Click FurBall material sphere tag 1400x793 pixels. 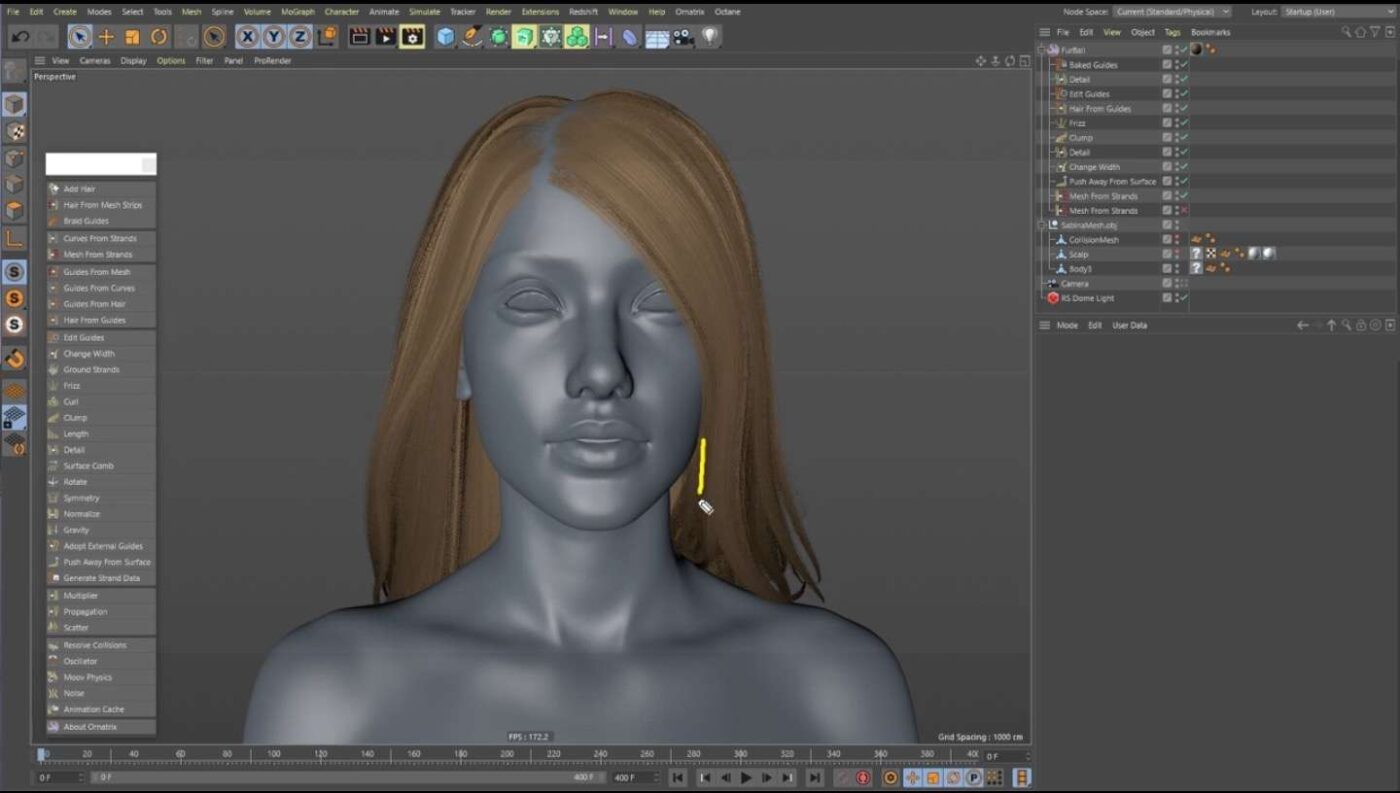[x=1196, y=49]
